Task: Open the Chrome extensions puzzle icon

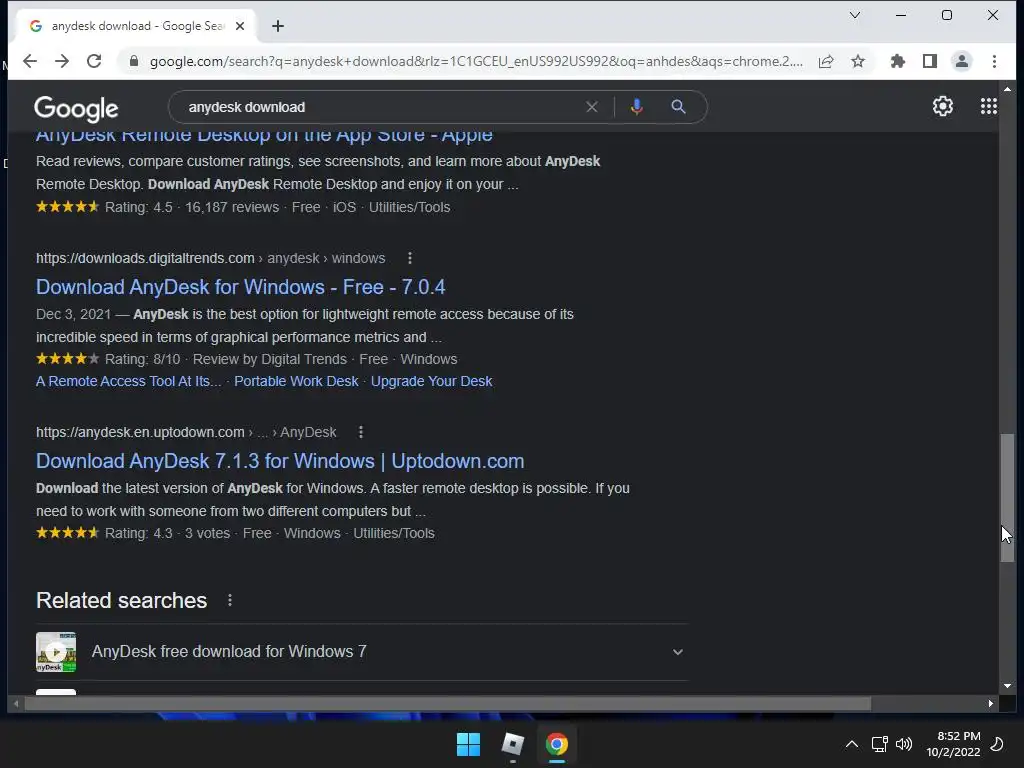Action: pyautogui.click(x=898, y=61)
